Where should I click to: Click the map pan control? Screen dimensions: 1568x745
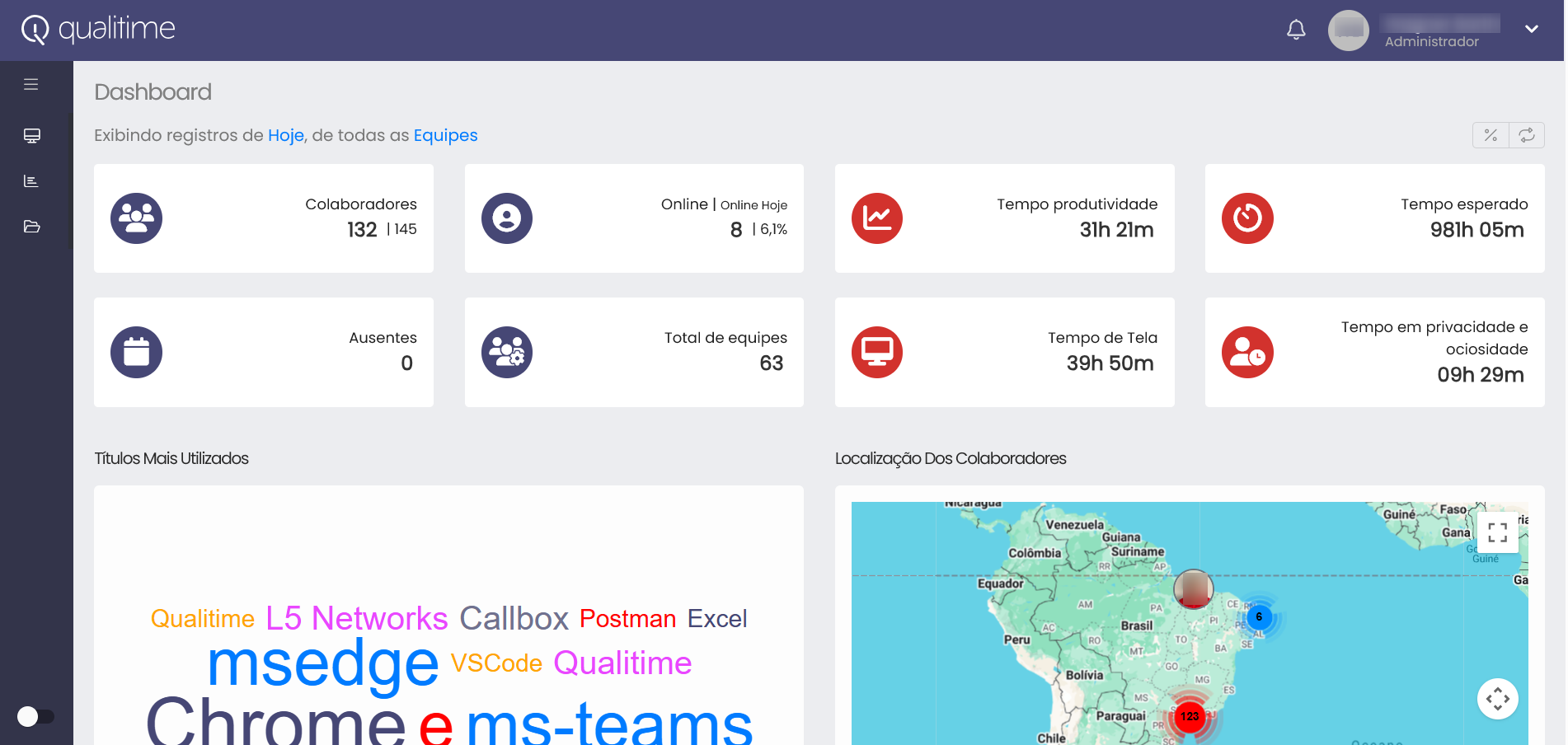click(x=1497, y=699)
